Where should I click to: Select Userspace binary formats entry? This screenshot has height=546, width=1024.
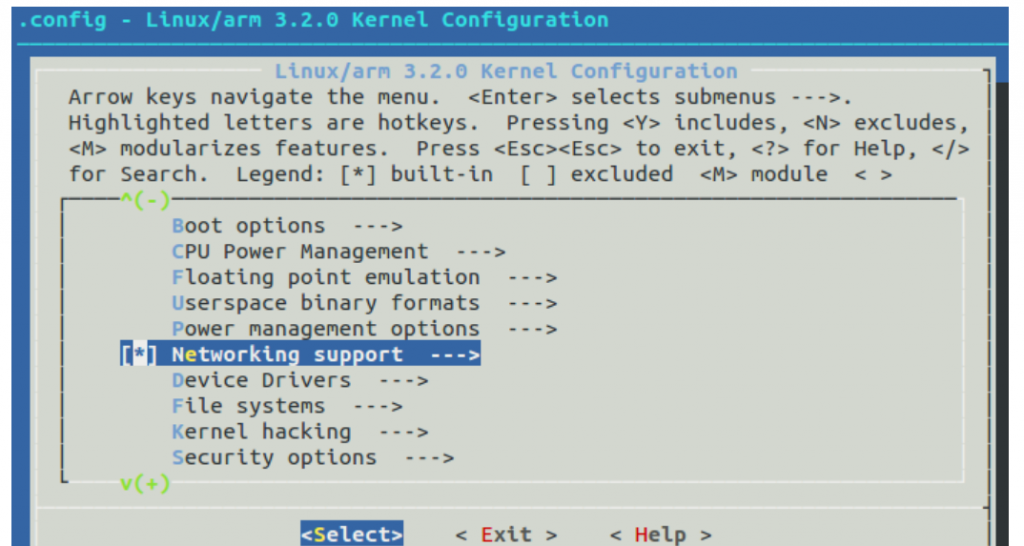click(325, 303)
